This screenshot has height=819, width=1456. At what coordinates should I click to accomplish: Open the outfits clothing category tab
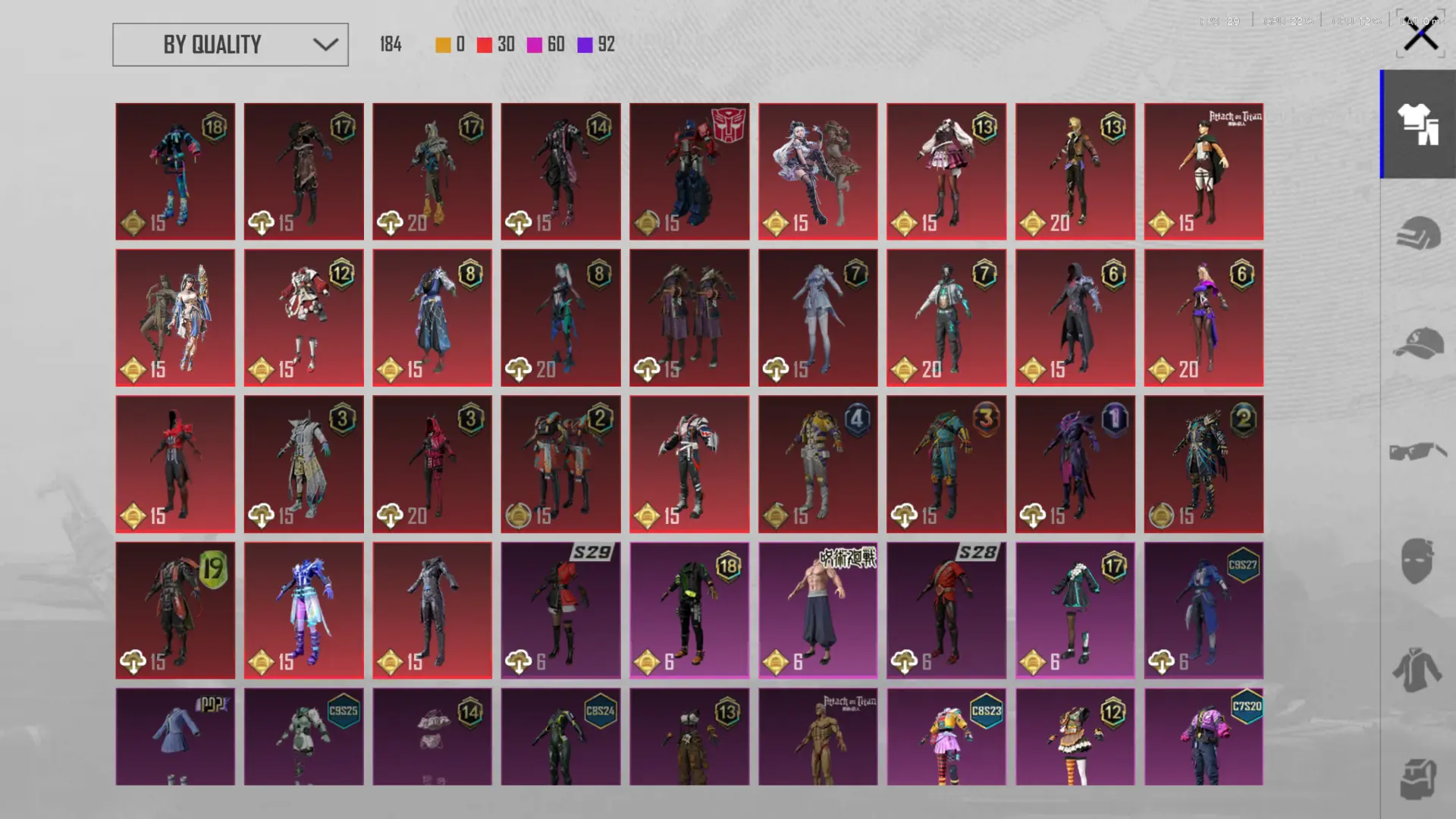1418,124
